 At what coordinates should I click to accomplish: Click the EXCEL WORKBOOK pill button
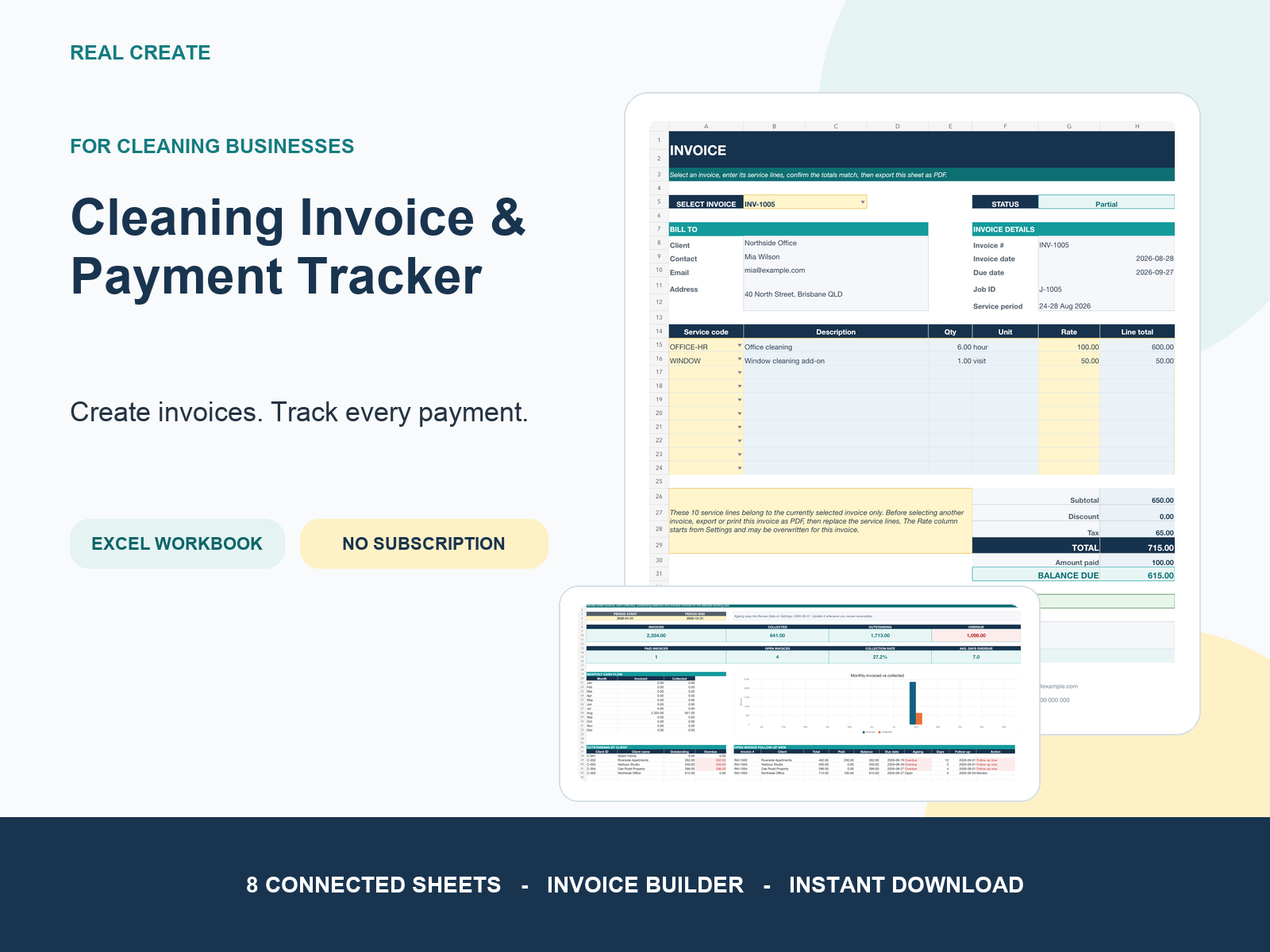tap(177, 543)
